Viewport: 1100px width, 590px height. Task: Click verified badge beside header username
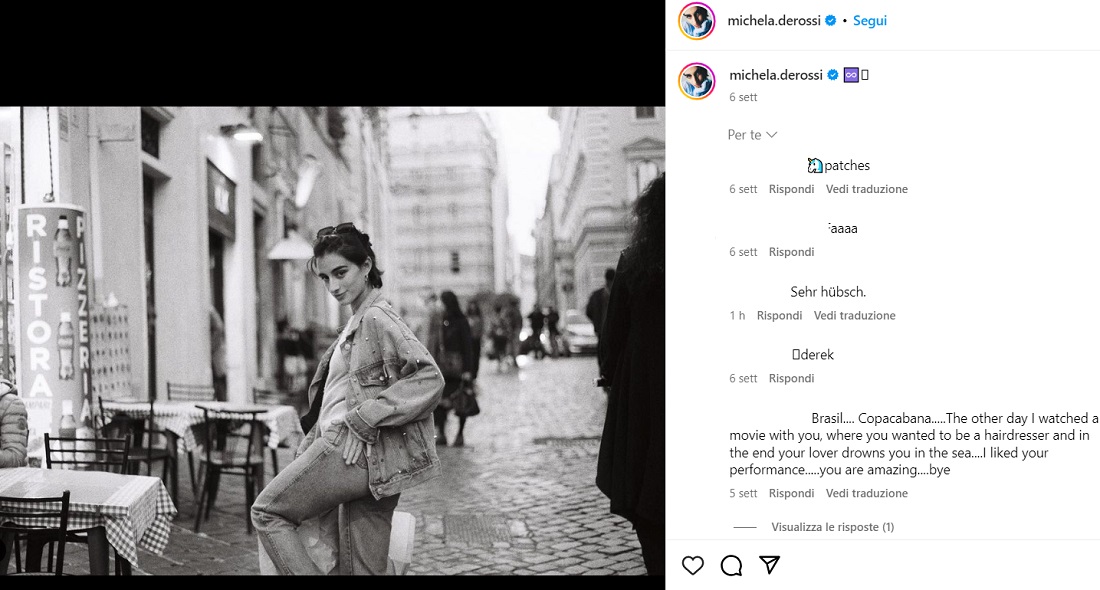(830, 21)
